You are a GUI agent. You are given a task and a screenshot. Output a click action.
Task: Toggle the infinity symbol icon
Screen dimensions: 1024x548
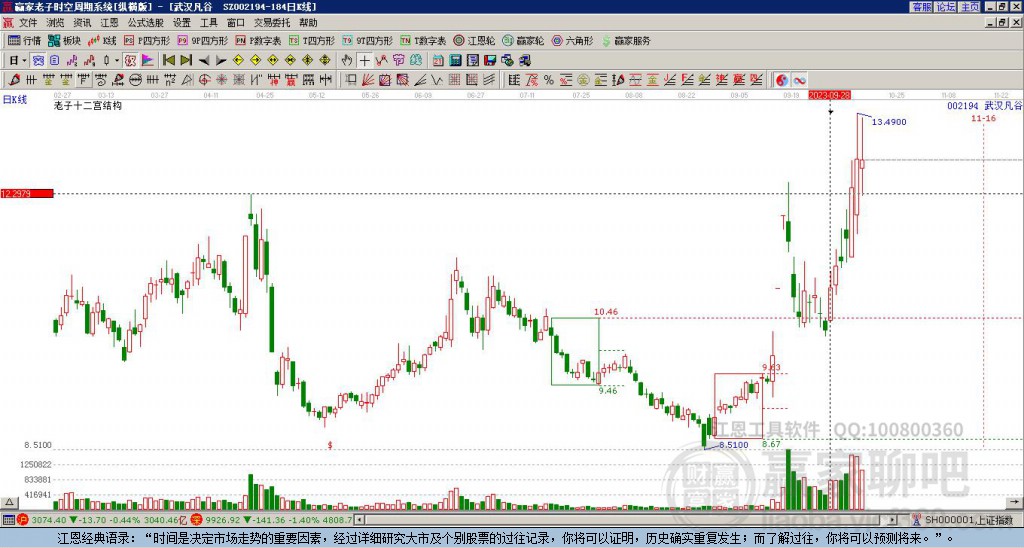pyautogui.click(x=799, y=80)
